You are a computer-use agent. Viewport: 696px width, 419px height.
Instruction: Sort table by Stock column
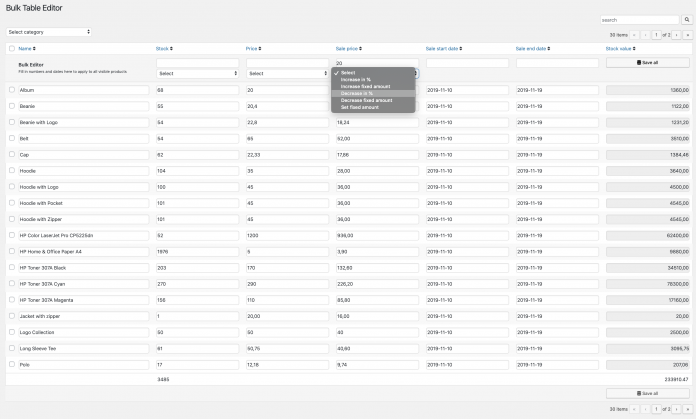[x=164, y=48]
